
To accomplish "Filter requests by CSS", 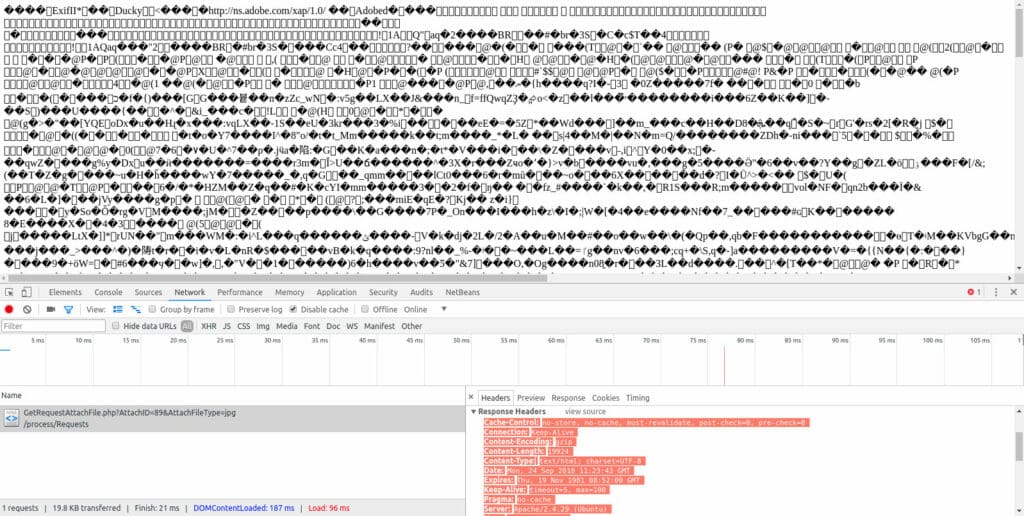I will click(x=244, y=326).
